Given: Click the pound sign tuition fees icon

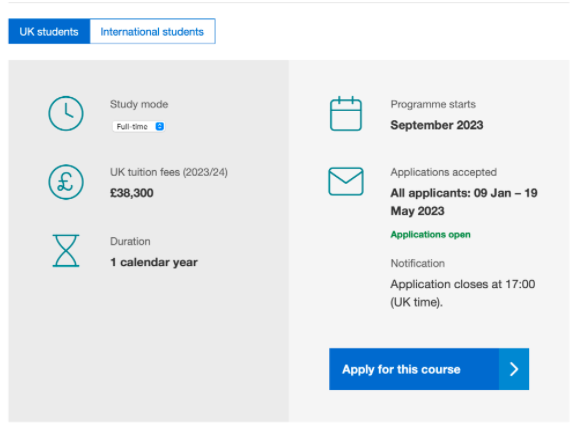Looking at the screenshot, I should [66, 182].
